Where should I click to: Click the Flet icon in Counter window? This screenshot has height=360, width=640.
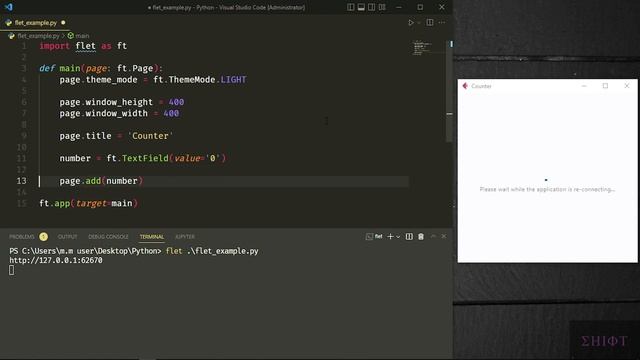tap(465, 86)
